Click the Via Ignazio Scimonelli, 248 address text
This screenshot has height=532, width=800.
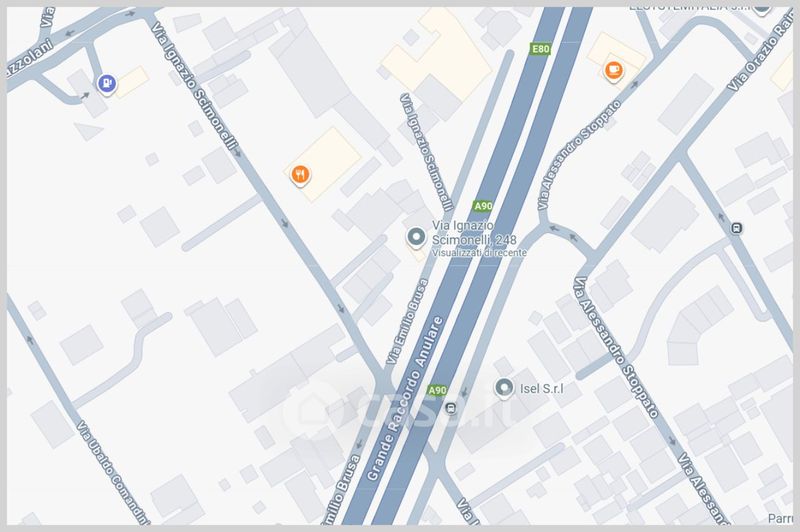[474, 233]
